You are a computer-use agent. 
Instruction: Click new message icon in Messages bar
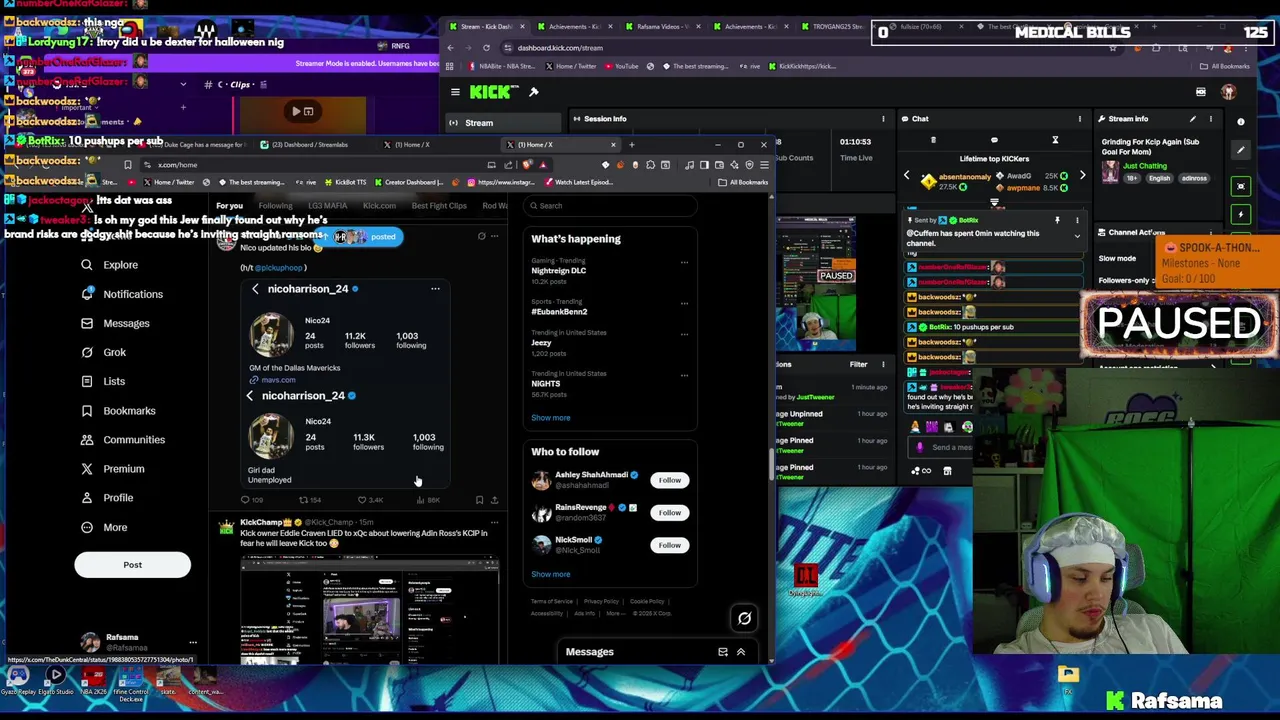(723, 652)
